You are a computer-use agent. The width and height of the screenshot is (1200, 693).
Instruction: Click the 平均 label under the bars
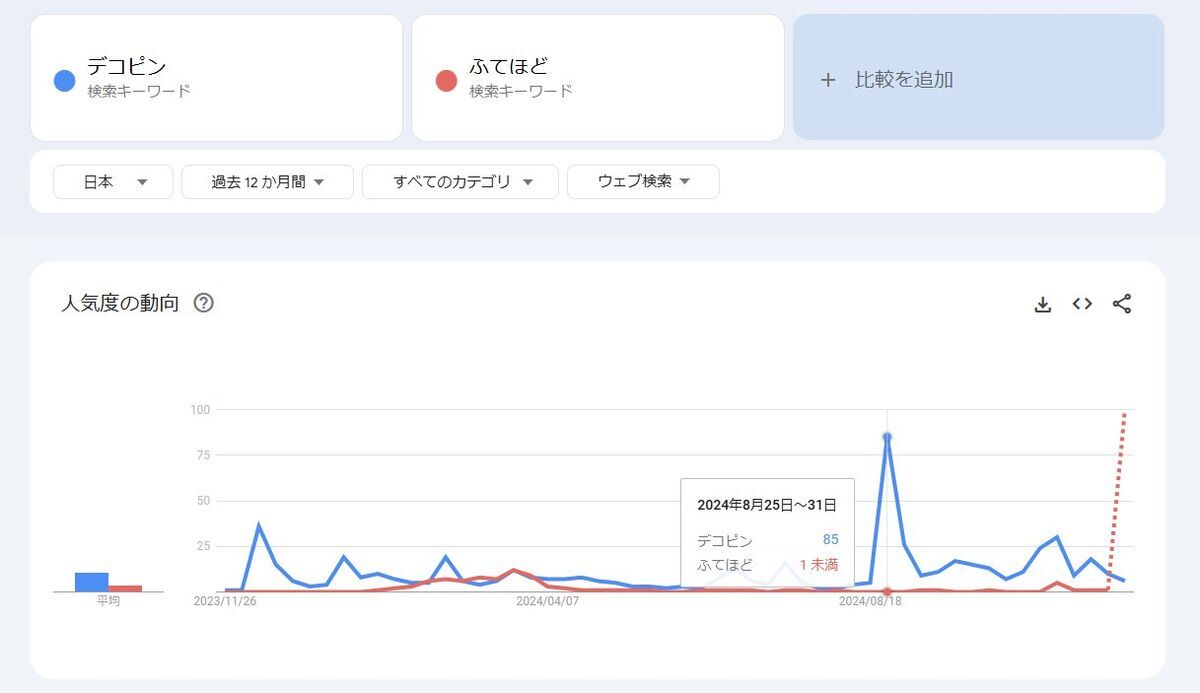point(108,602)
